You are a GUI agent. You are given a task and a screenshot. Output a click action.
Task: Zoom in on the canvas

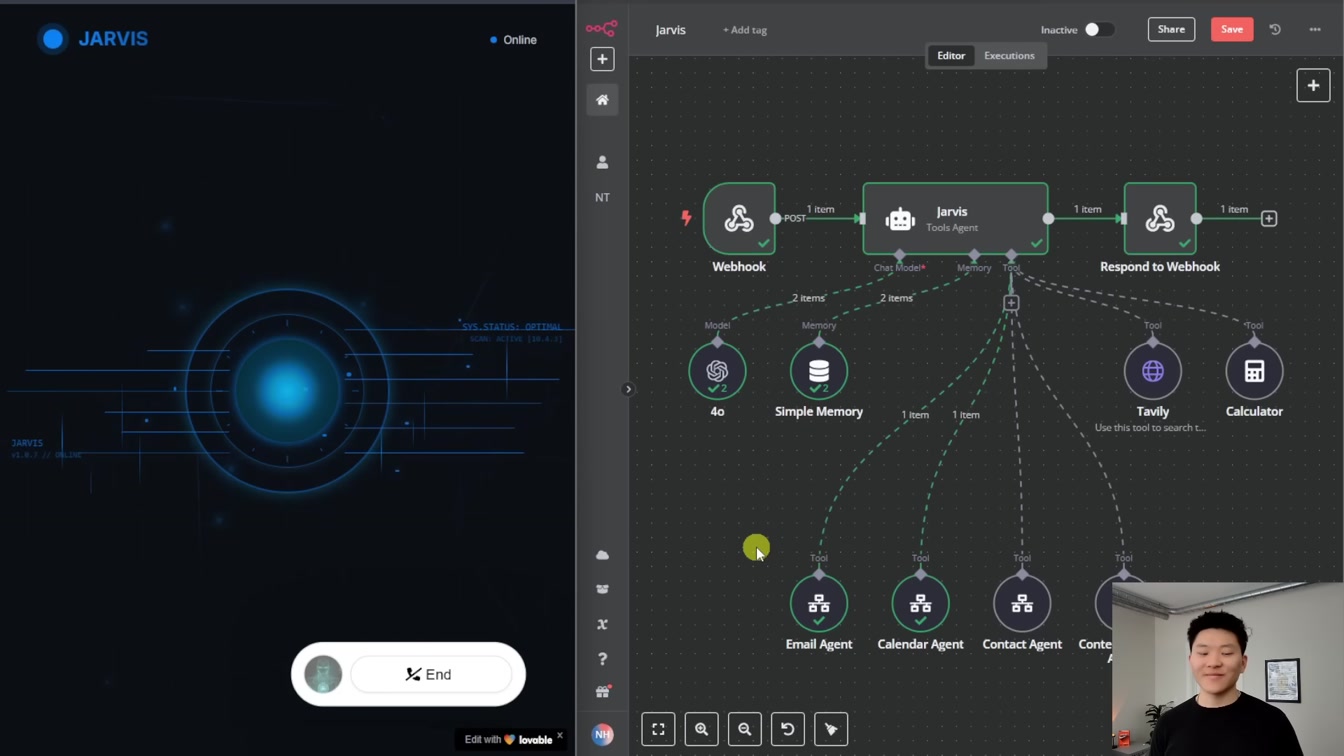[x=701, y=729]
